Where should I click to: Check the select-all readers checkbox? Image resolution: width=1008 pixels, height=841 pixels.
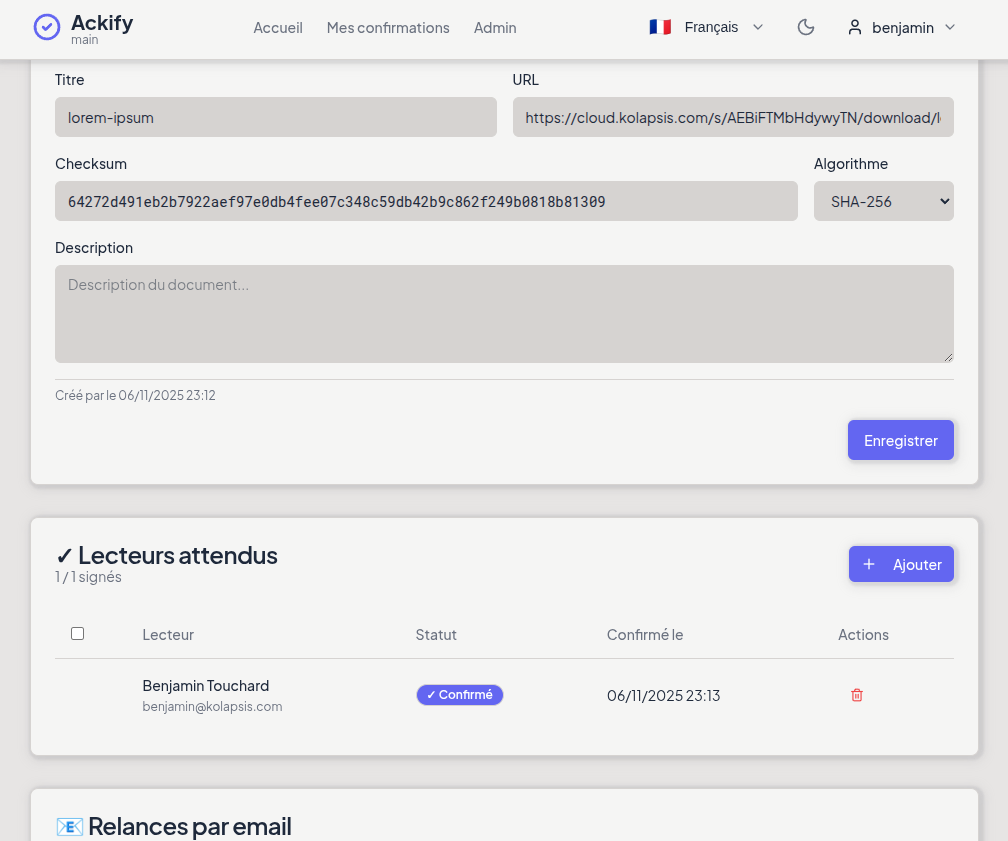[78, 634]
